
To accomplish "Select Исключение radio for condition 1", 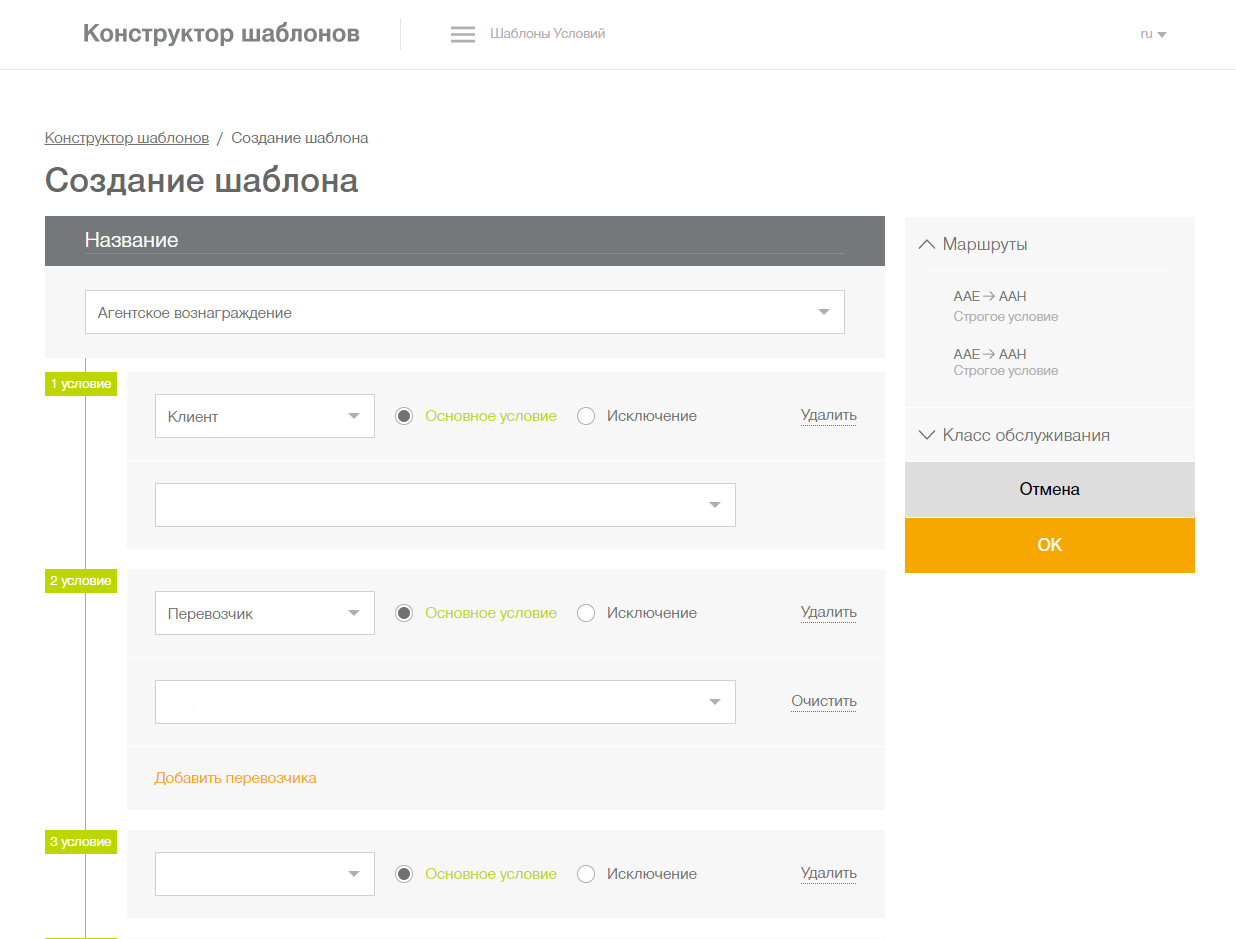I will point(586,416).
